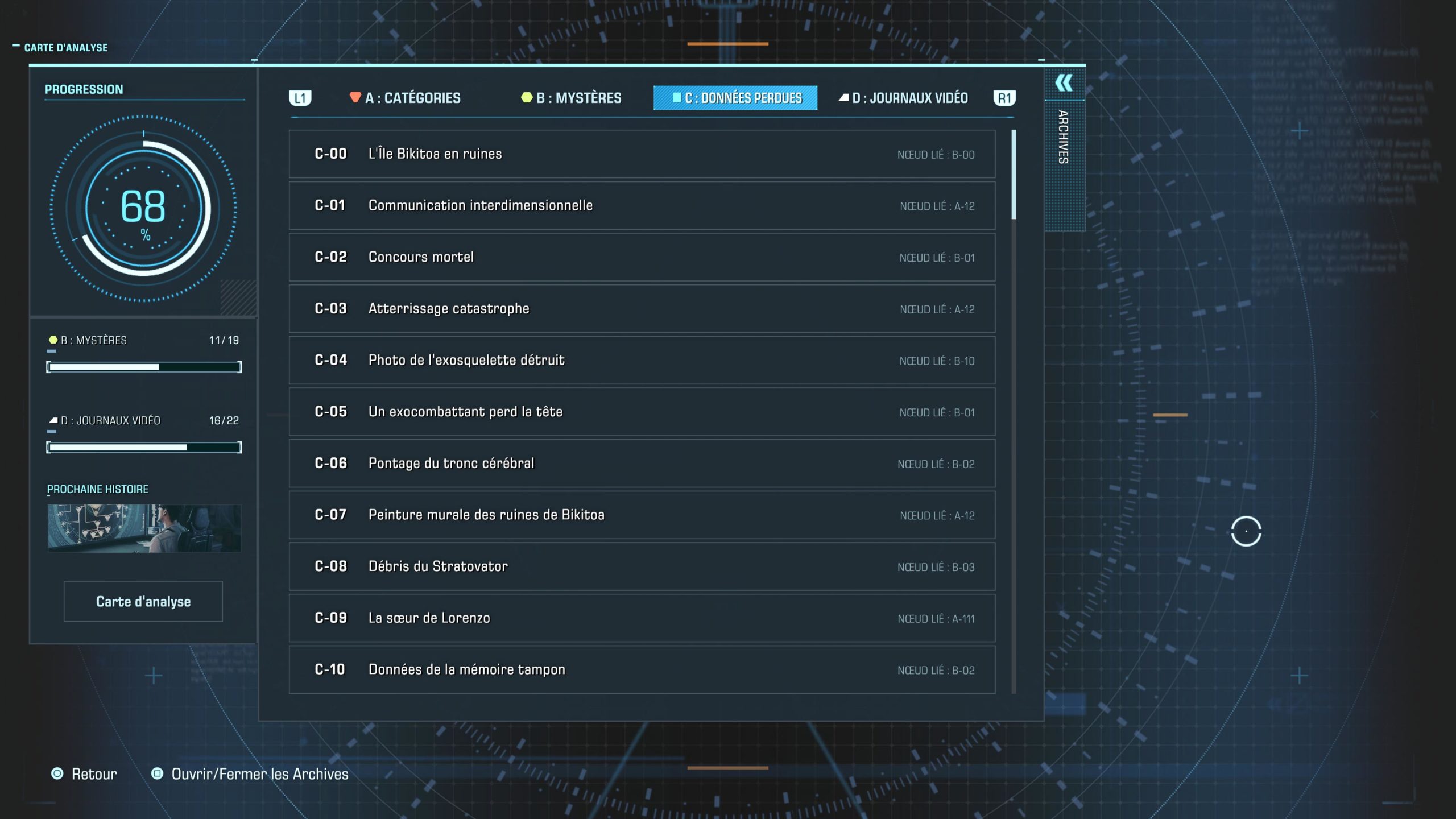Click the L1 previous-tab button icon
Viewport: 1456px width, 819px height.
(x=300, y=98)
